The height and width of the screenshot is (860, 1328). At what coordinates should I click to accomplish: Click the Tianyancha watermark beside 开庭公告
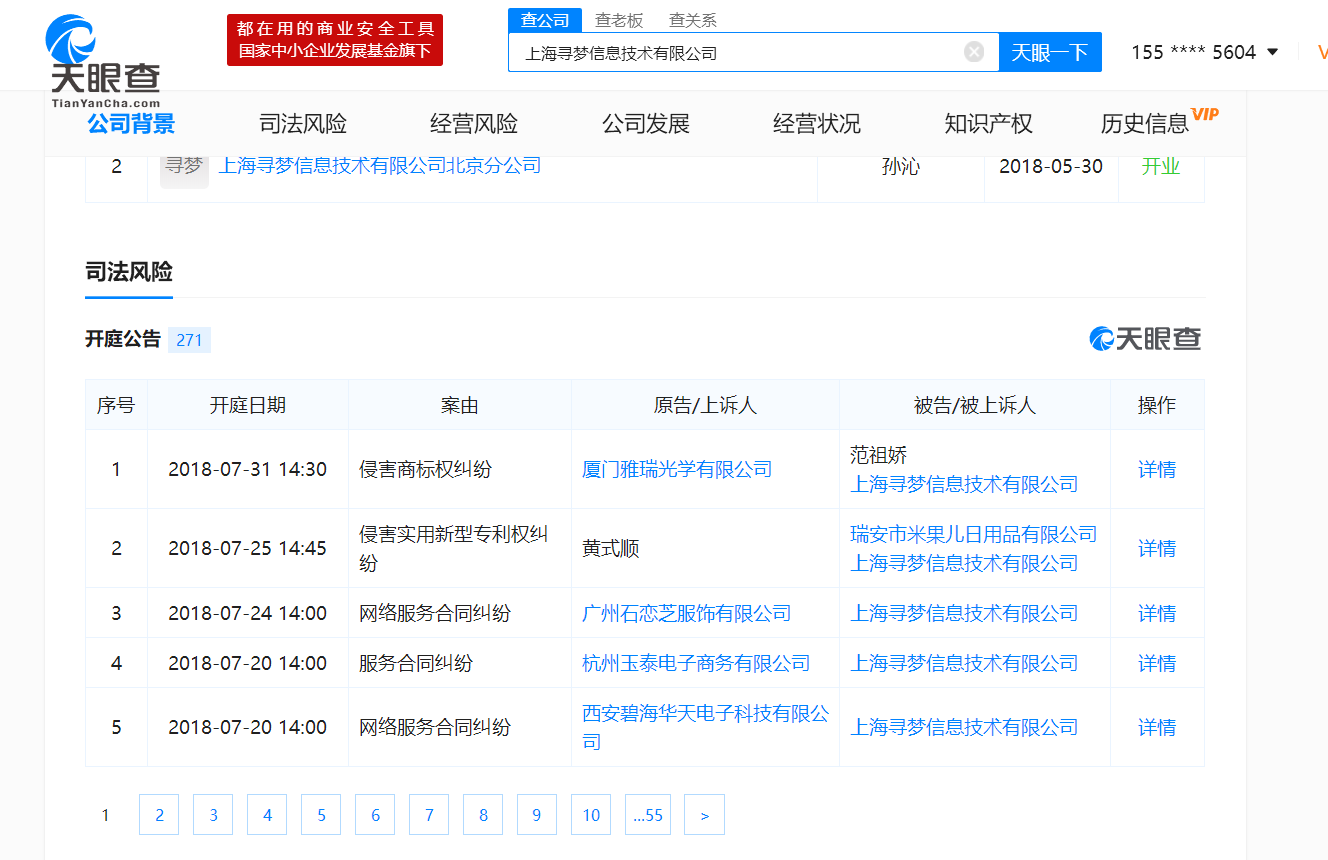click(1147, 339)
